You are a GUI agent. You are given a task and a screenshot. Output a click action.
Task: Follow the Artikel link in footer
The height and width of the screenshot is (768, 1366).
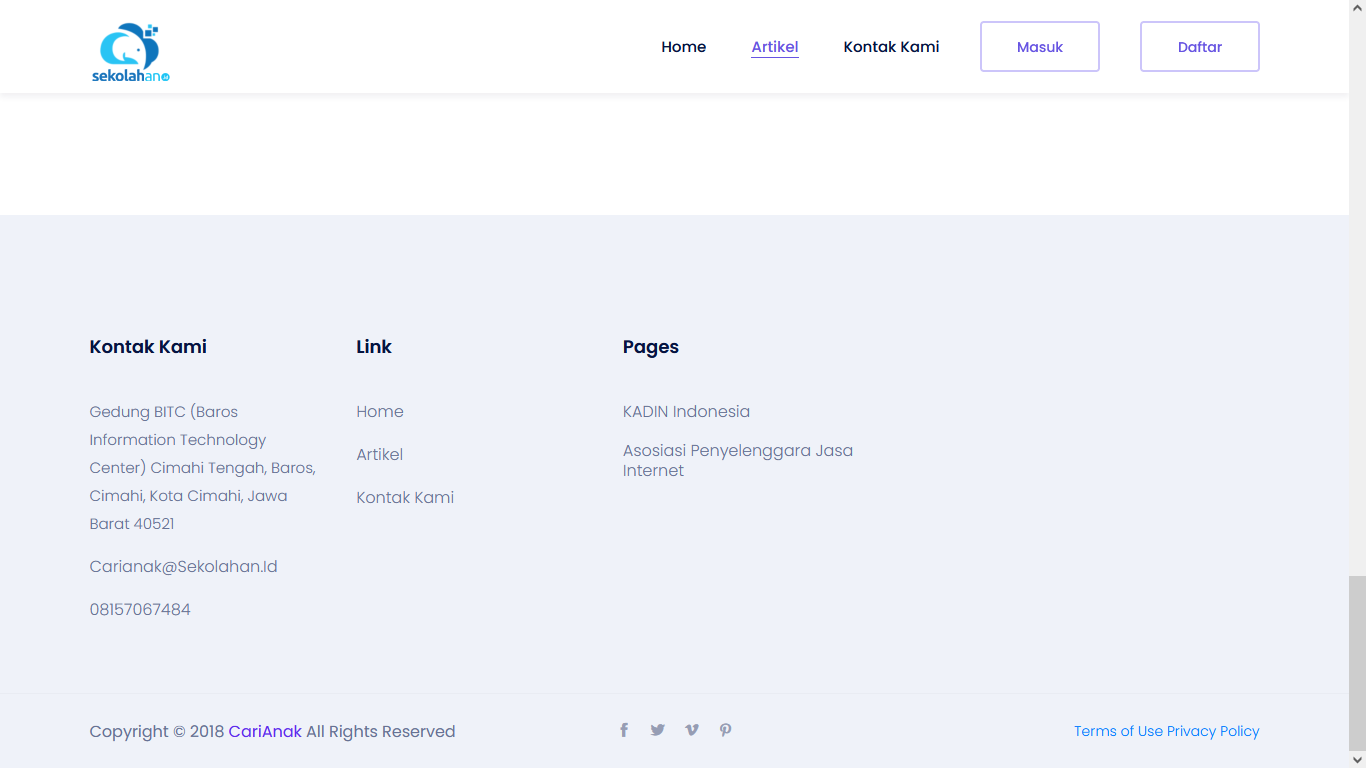pos(380,455)
